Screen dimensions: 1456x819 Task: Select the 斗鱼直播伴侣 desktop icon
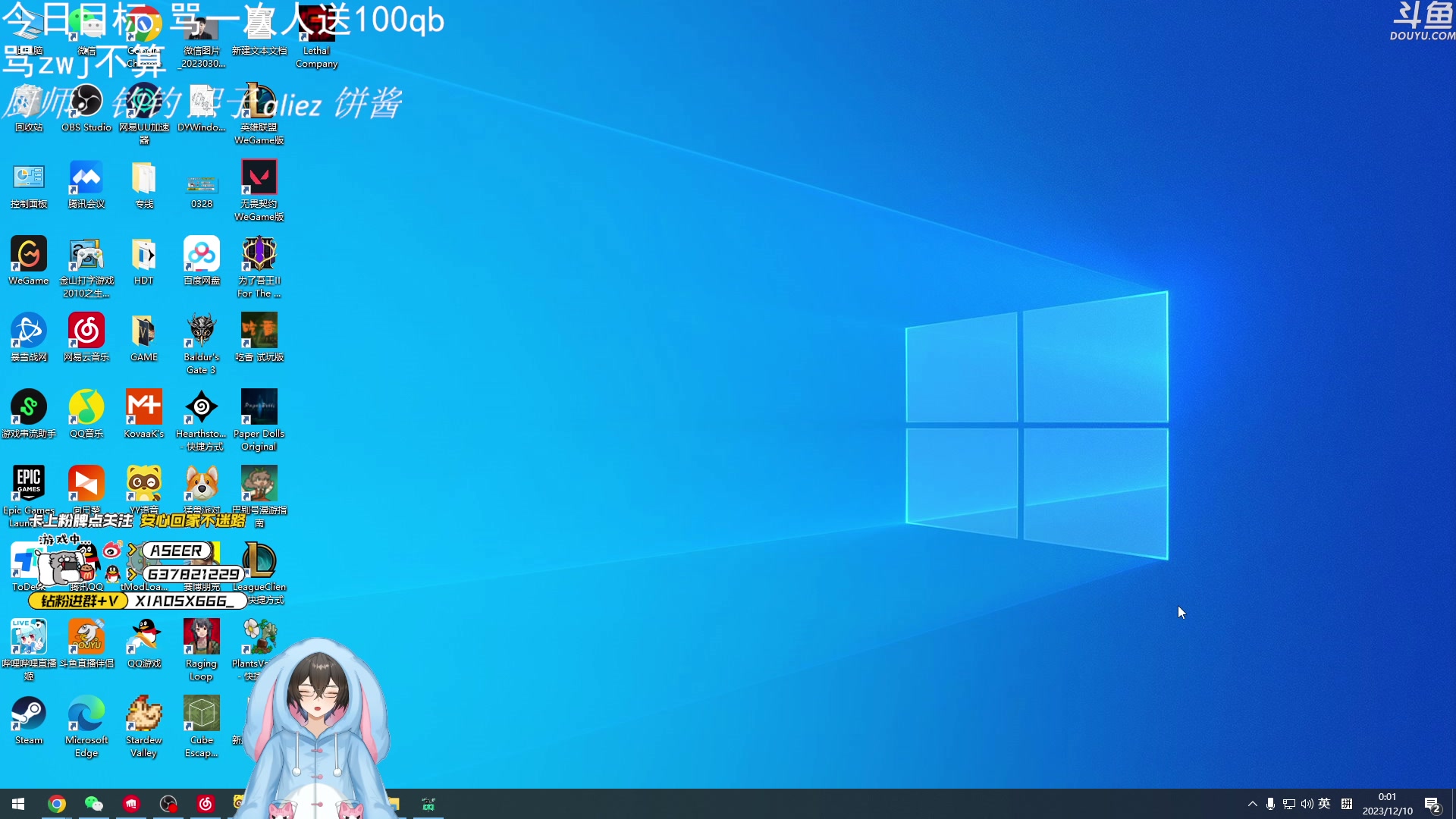tap(86, 645)
